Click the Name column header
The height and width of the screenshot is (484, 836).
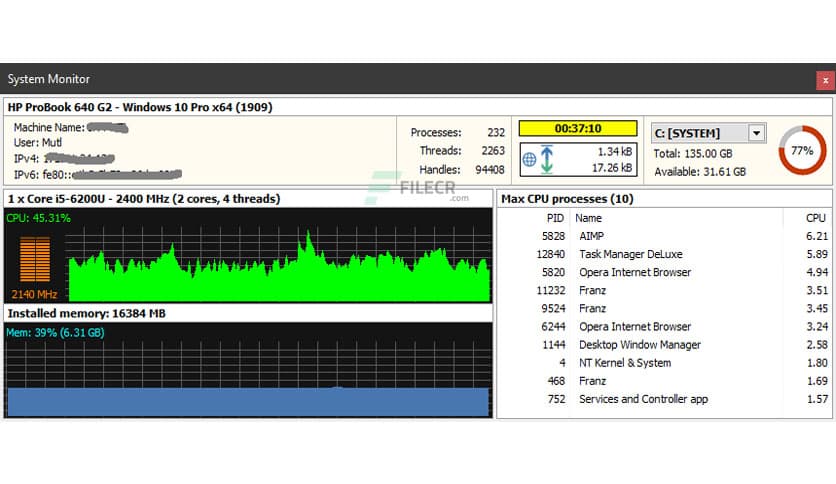[589, 218]
